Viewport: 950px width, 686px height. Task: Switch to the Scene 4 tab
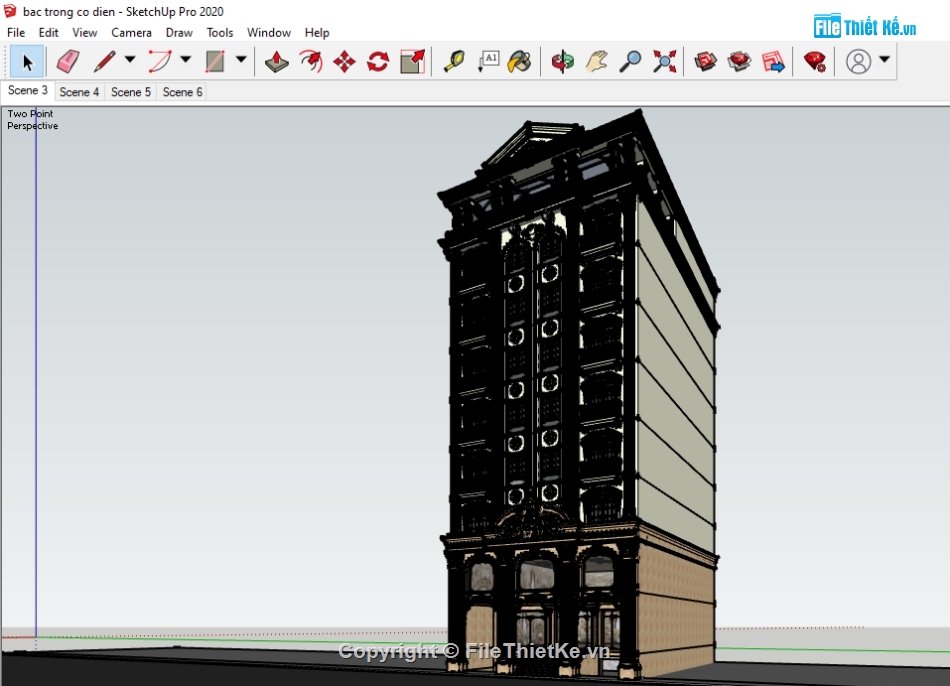pyautogui.click(x=79, y=92)
